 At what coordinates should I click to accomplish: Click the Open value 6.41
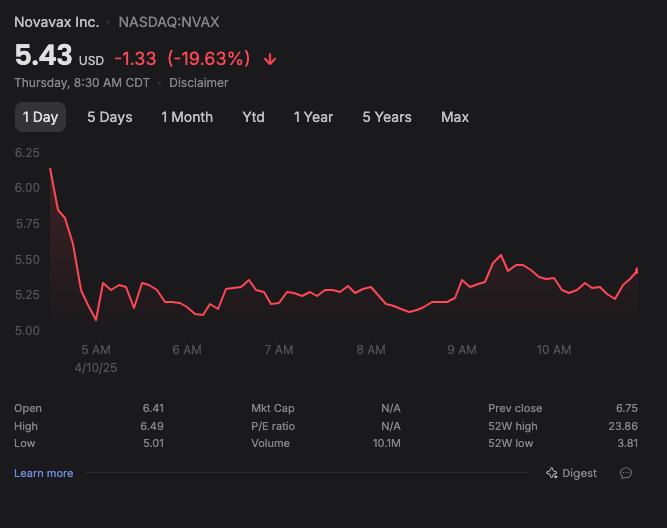(153, 408)
